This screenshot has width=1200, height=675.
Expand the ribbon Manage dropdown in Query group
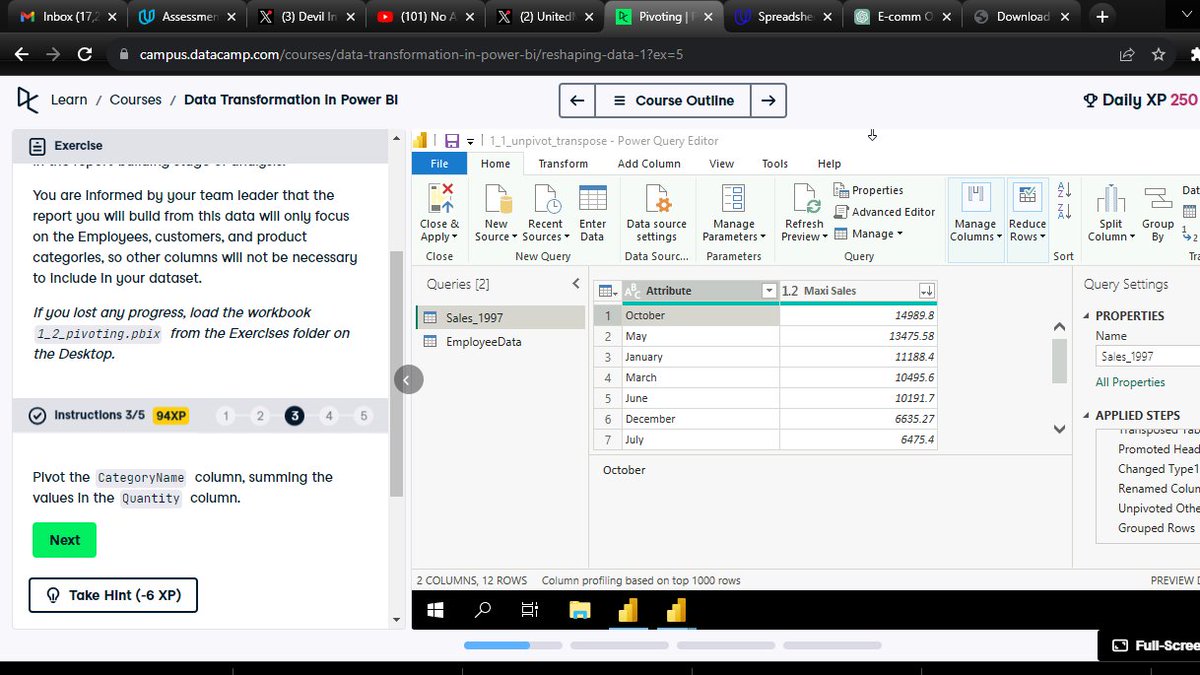tap(868, 234)
